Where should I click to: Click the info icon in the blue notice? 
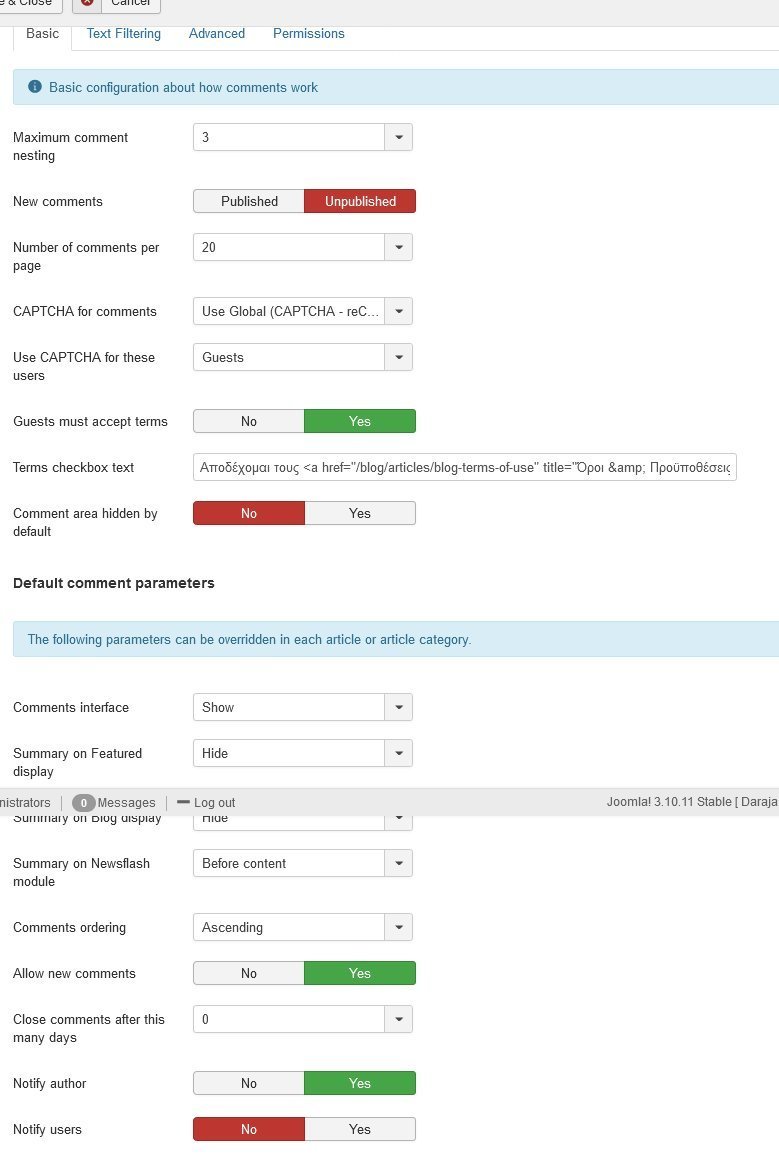35,87
